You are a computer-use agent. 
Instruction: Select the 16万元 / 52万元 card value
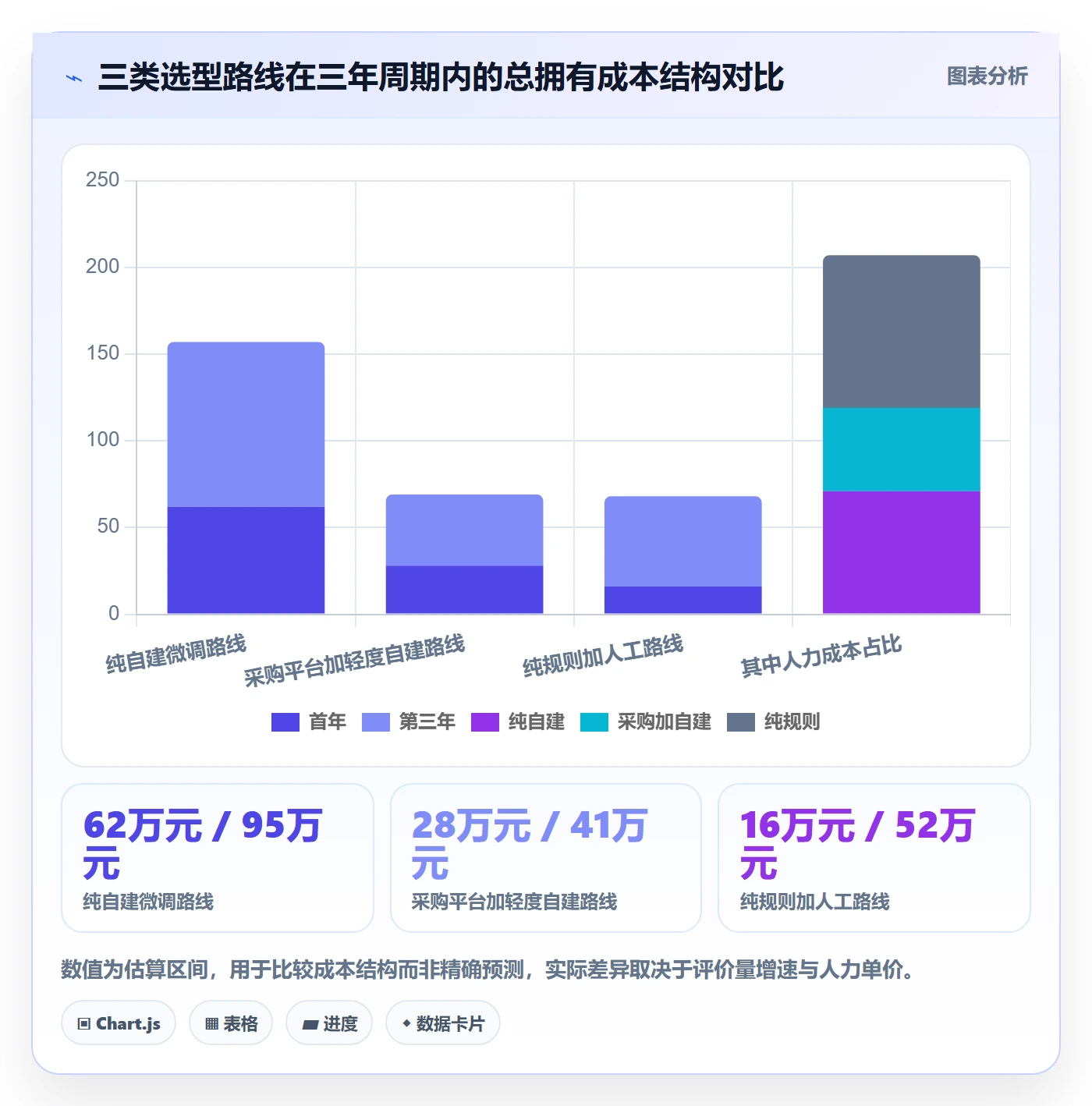[858, 845]
